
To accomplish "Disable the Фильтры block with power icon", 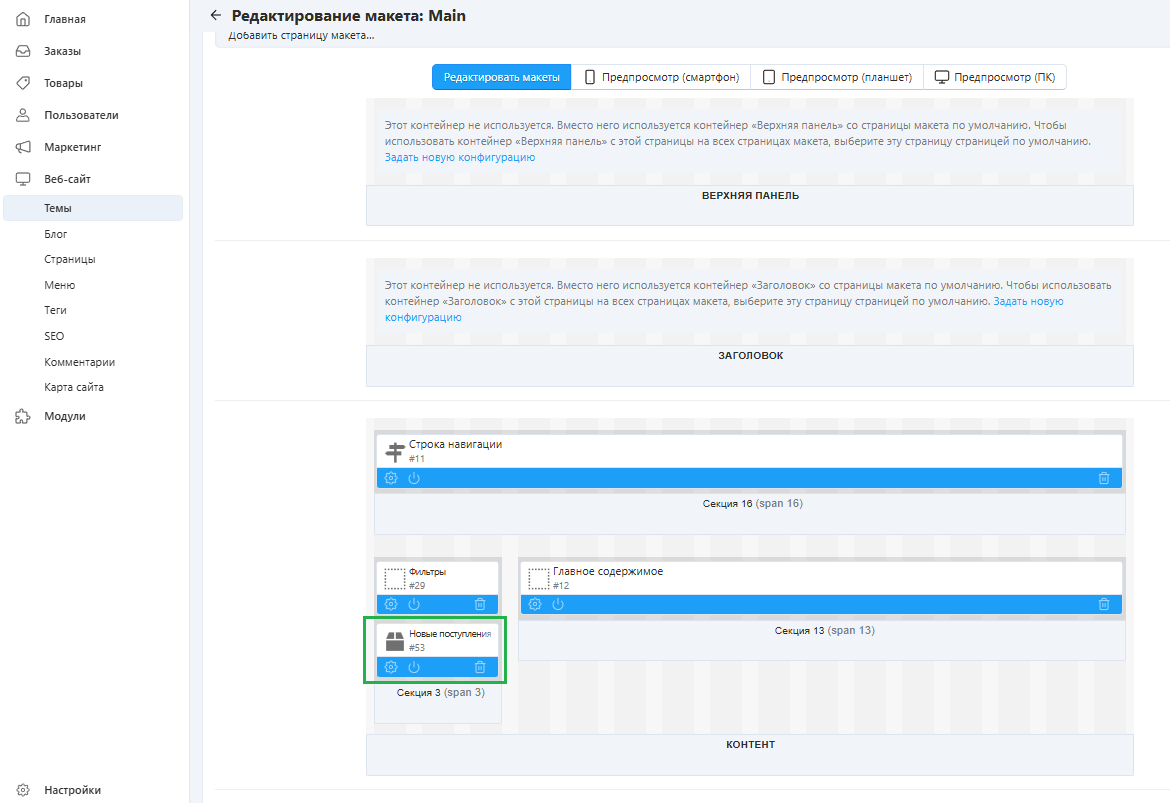I will [414, 604].
